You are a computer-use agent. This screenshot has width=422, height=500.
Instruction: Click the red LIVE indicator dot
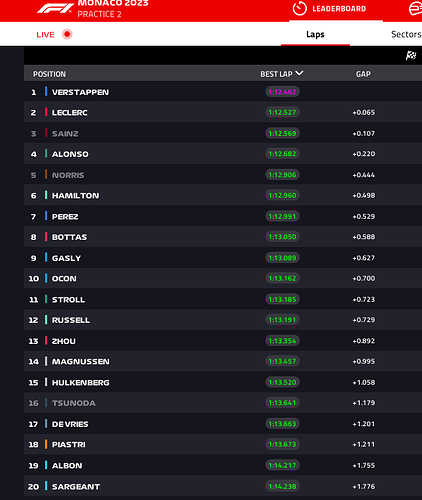pos(67,34)
